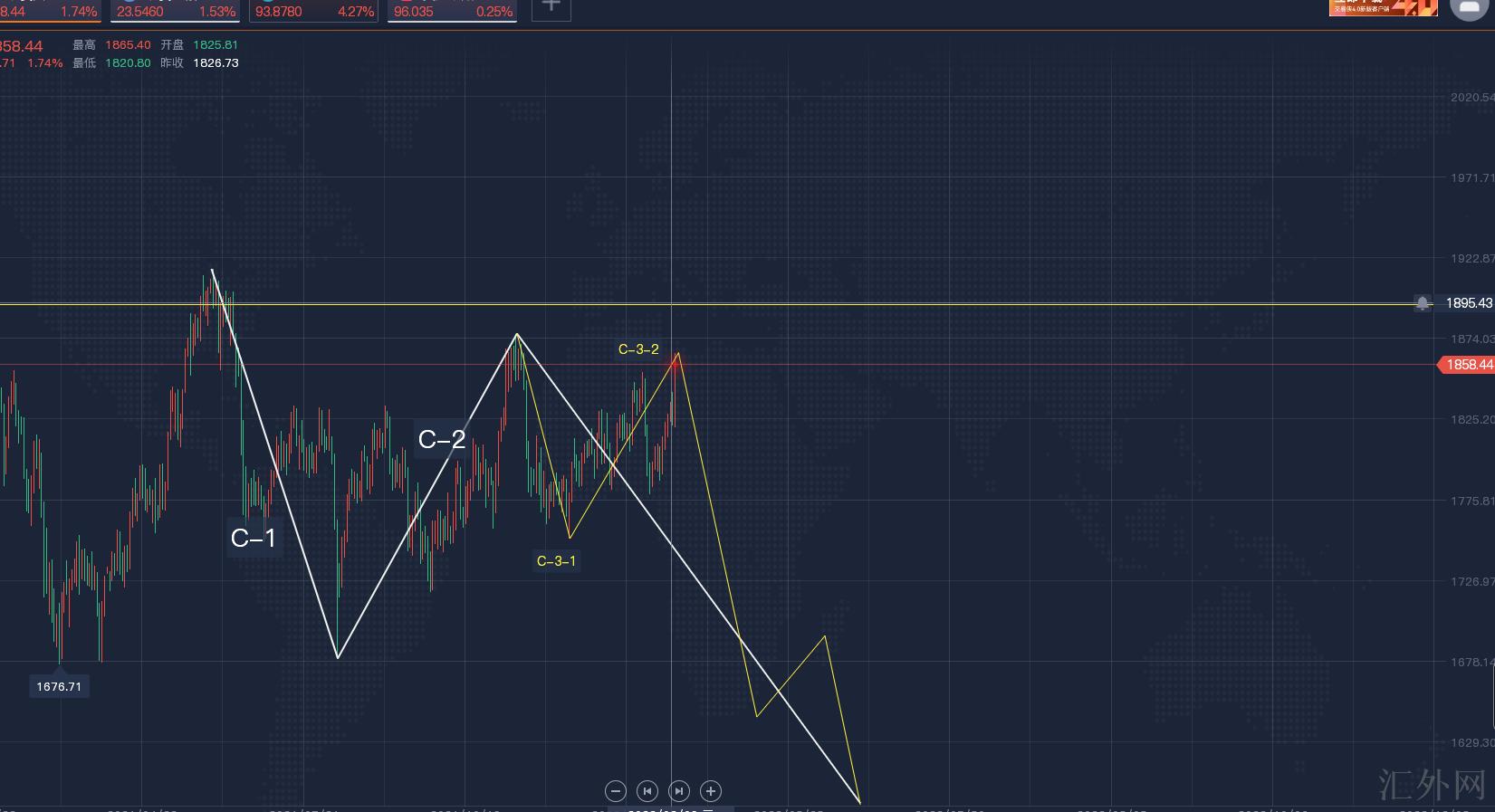Jump to the latest chart data
The width and height of the screenshot is (1495, 812).
coord(679,791)
